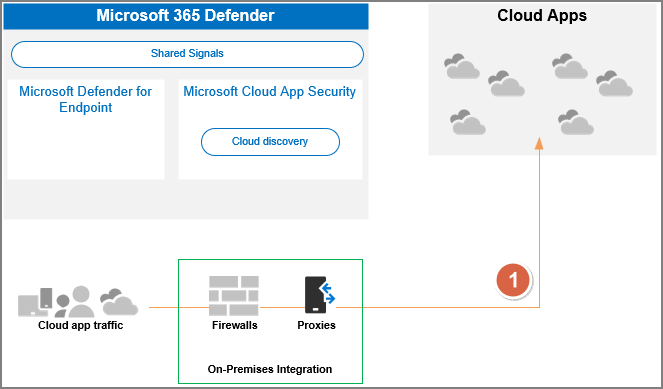
Task: Open Microsoft Cloud App Security heading
Action: coord(269,91)
